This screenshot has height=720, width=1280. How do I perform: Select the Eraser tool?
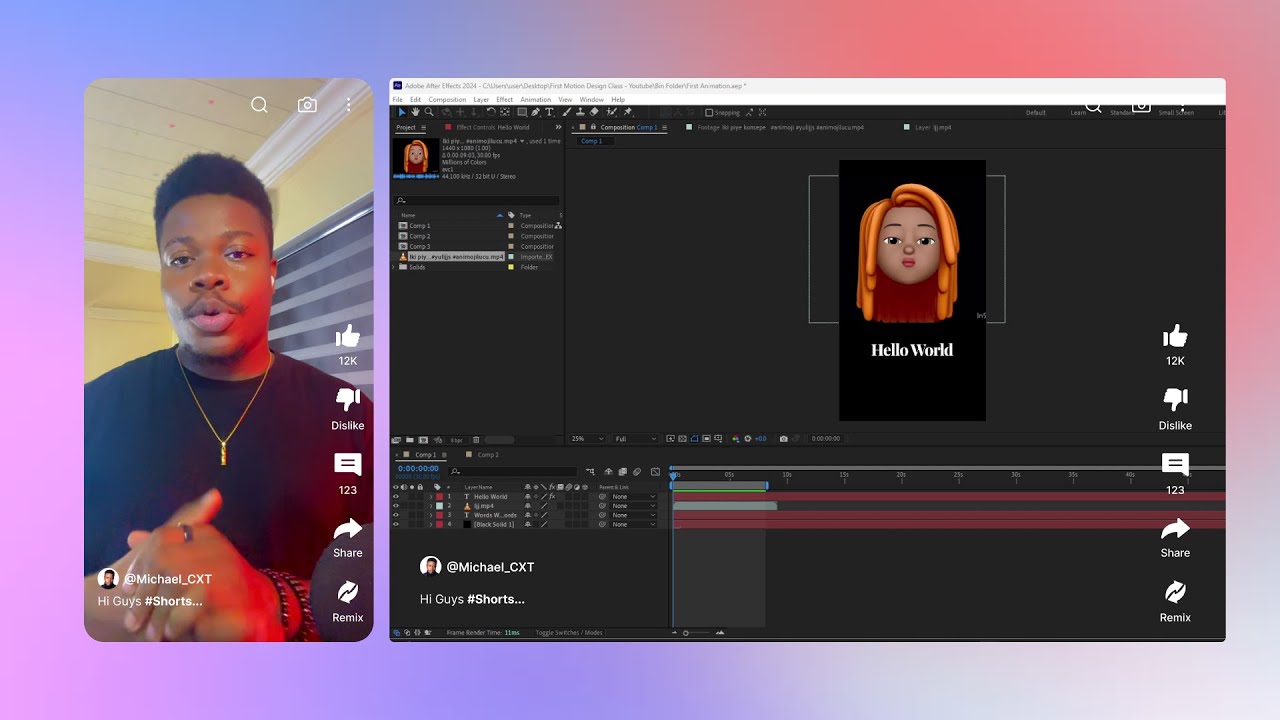click(x=594, y=112)
